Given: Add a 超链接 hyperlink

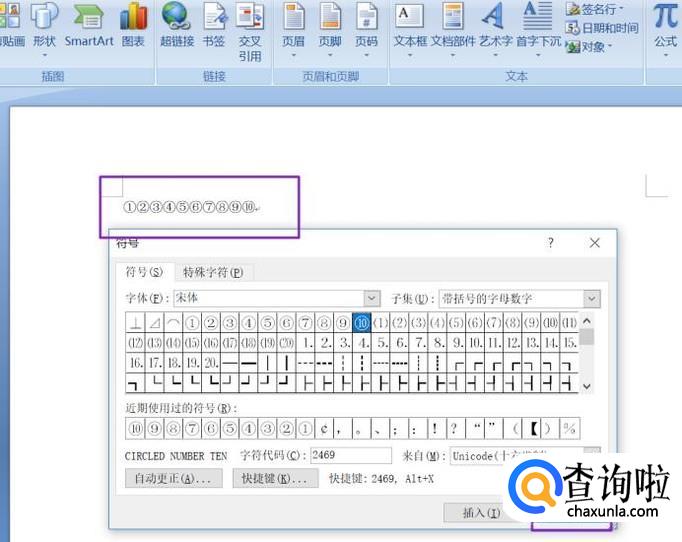Looking at the screenshot, I should tap(177, 24).
